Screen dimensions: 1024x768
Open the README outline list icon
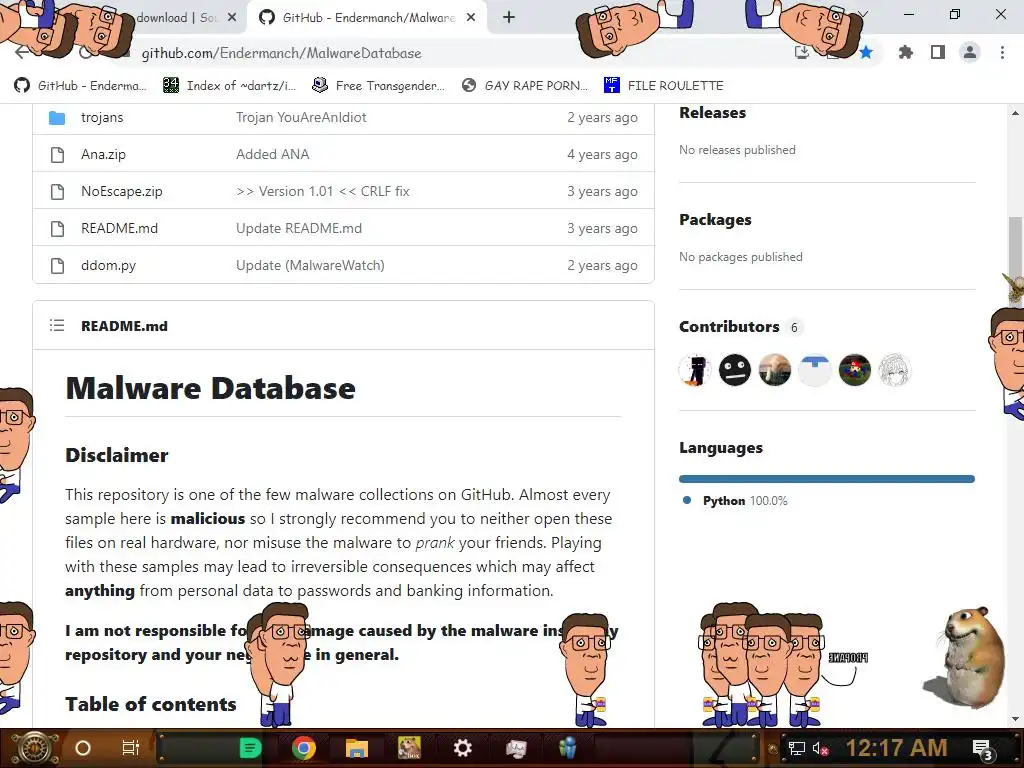pyautogui.click(x=57, y=325)
